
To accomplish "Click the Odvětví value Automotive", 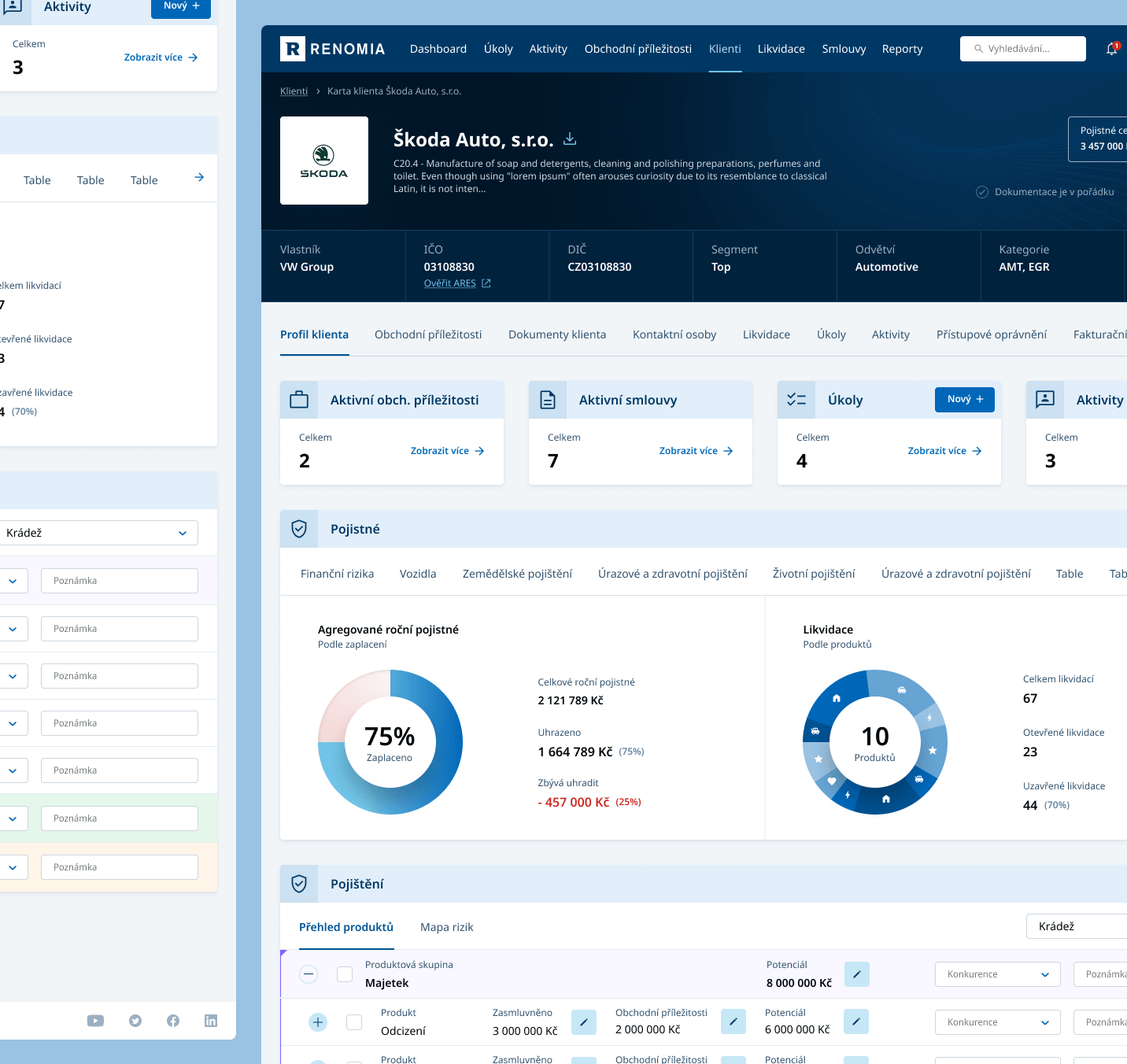I will (887, 267).
